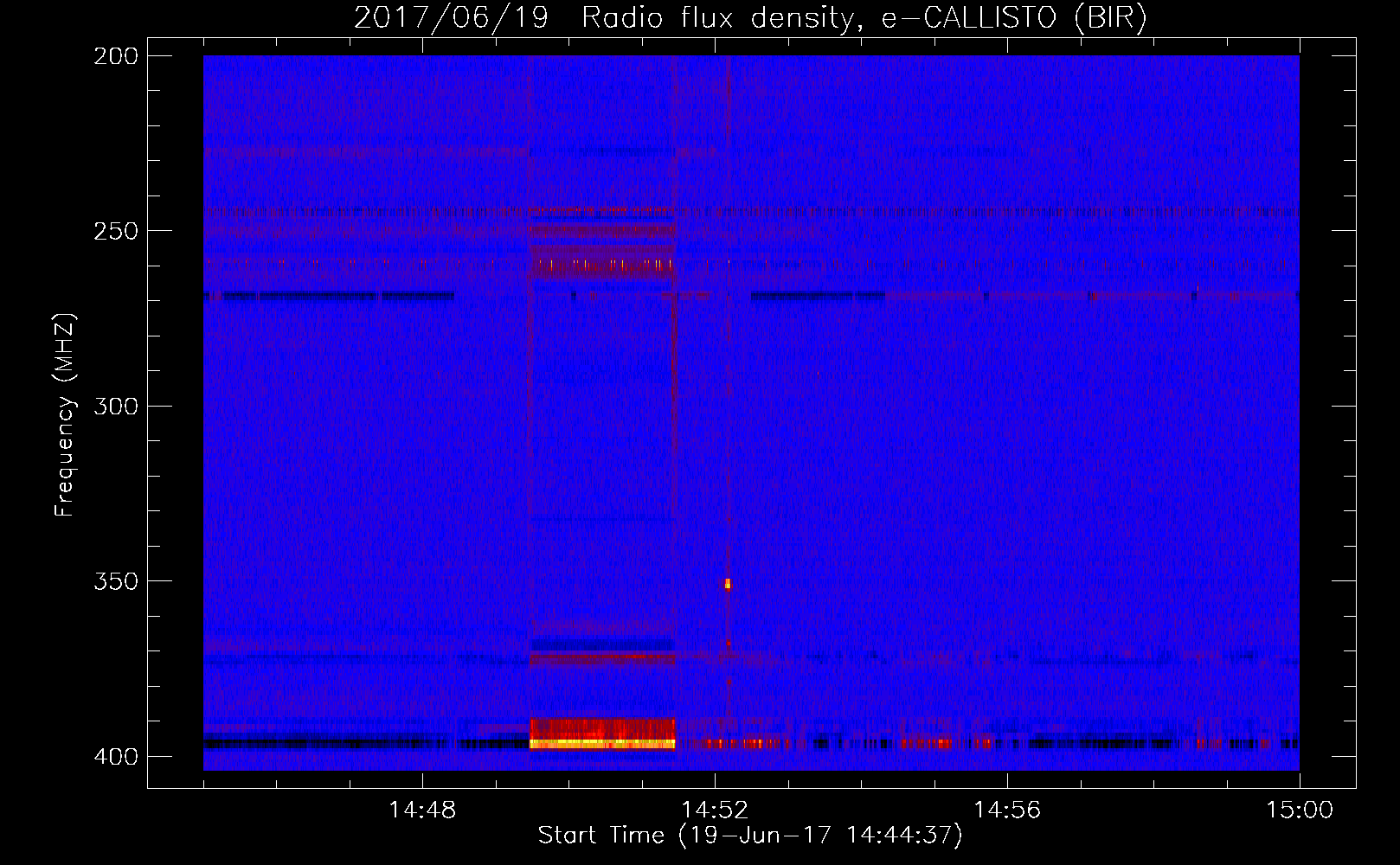Screen dimensions: 1400x865
Task: Click the 14:48 time tick label
Action: point(422,811)
